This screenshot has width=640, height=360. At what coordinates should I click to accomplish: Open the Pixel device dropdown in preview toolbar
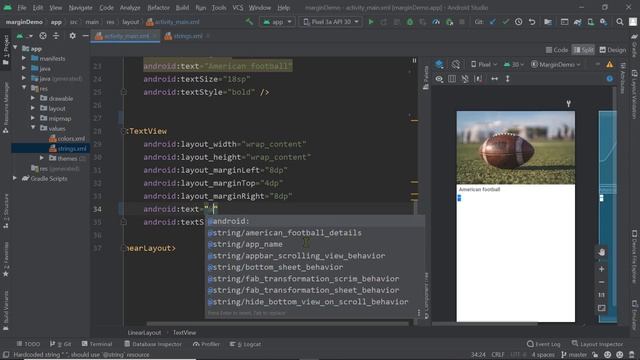pyautogui.click(x=484, y=64)
